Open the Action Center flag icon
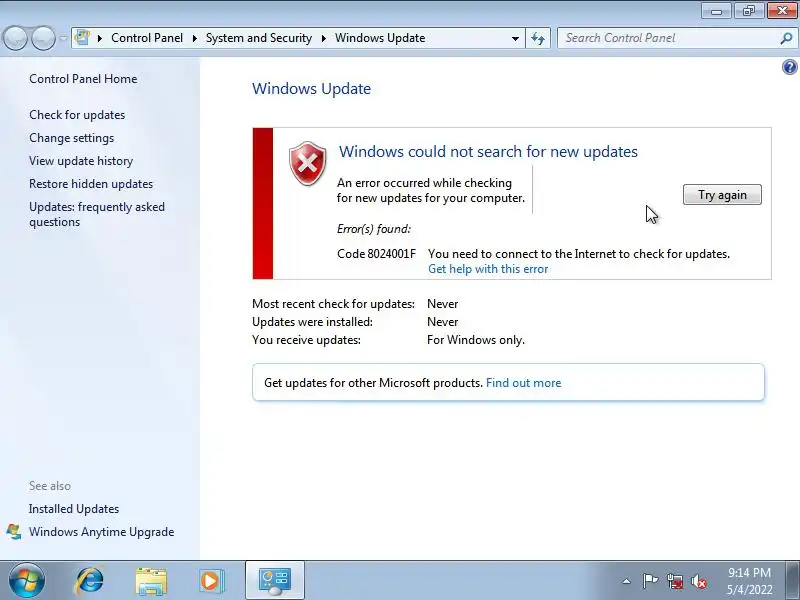 point(650,581)
